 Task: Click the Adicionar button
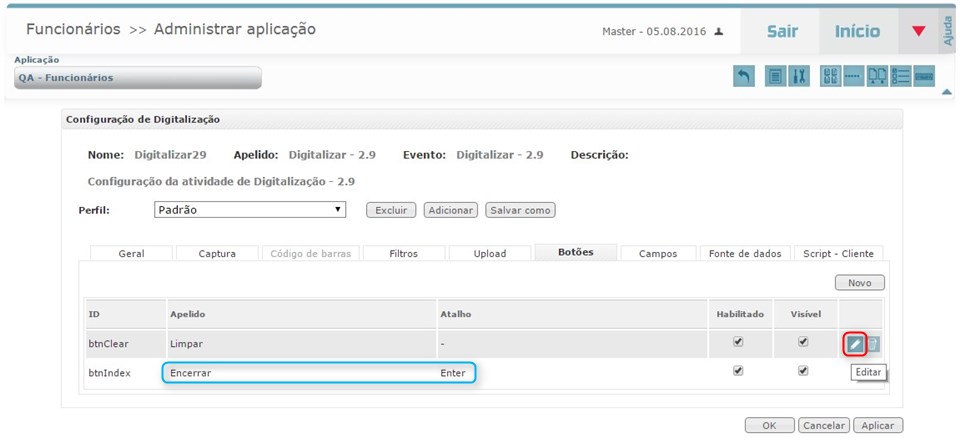pos(451,210)
